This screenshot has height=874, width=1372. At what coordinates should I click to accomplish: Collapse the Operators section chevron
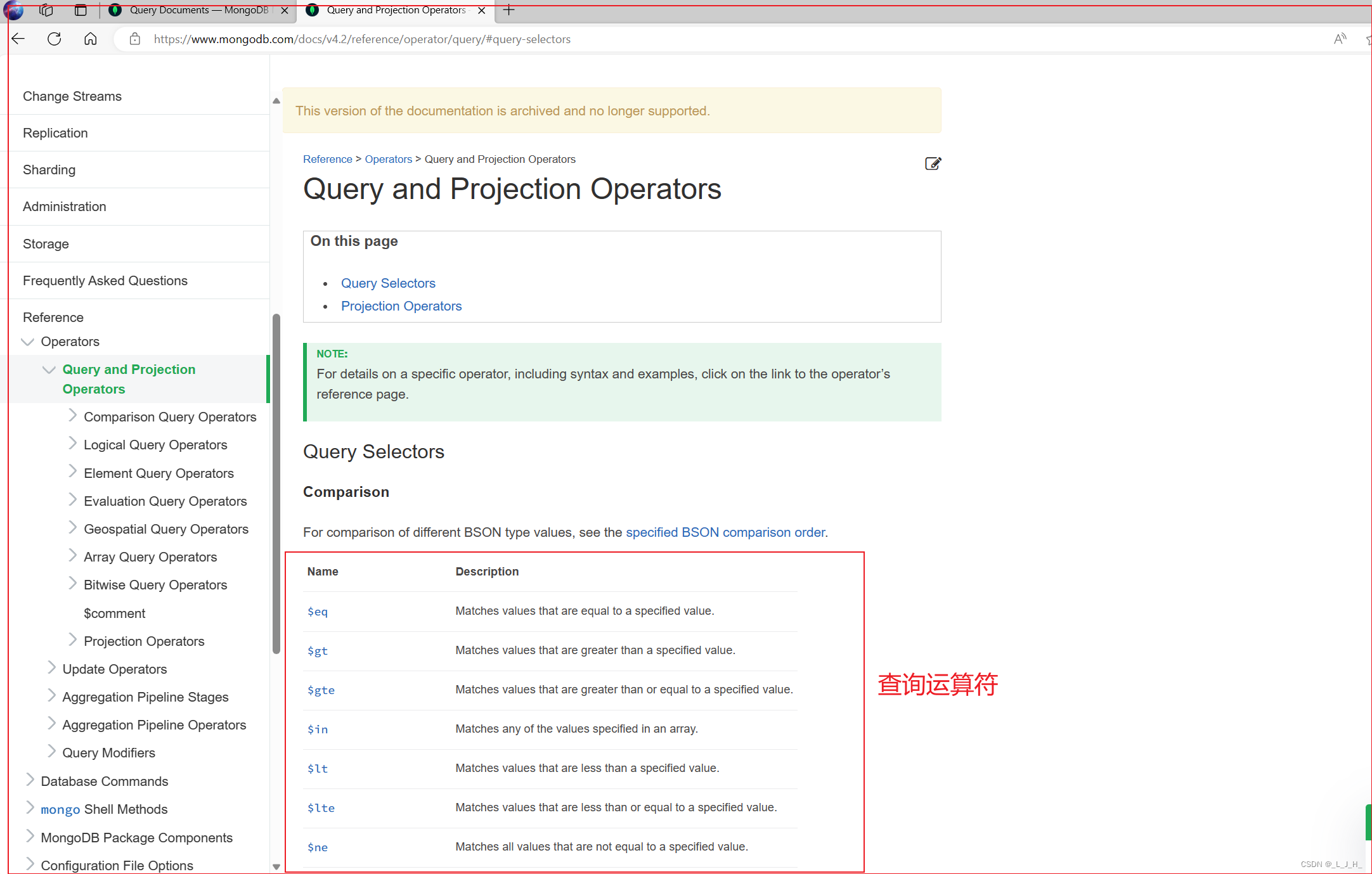click(27, 342)
